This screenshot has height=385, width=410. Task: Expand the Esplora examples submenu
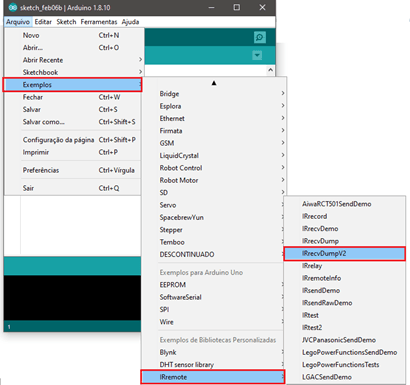pos(214,106)
